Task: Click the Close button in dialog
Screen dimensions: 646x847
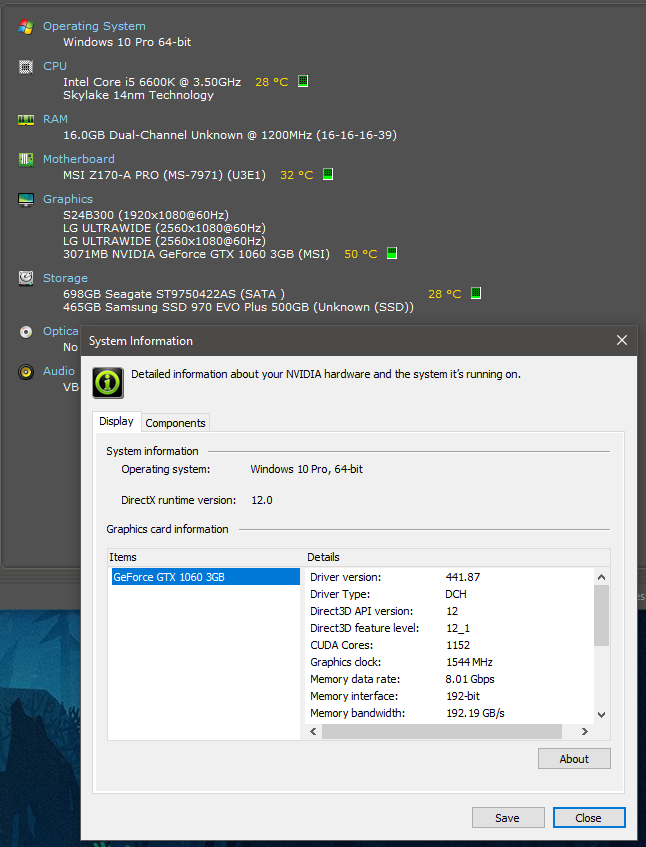Action: 589,818
